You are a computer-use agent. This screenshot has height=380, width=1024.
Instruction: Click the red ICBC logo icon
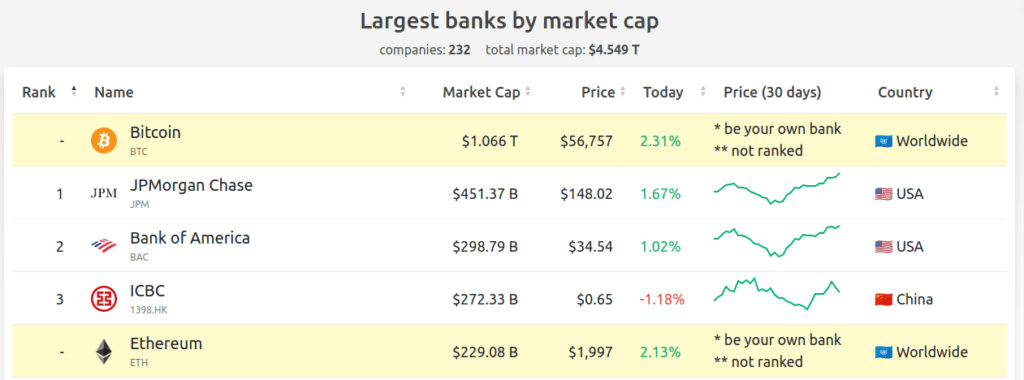point(104,299)
